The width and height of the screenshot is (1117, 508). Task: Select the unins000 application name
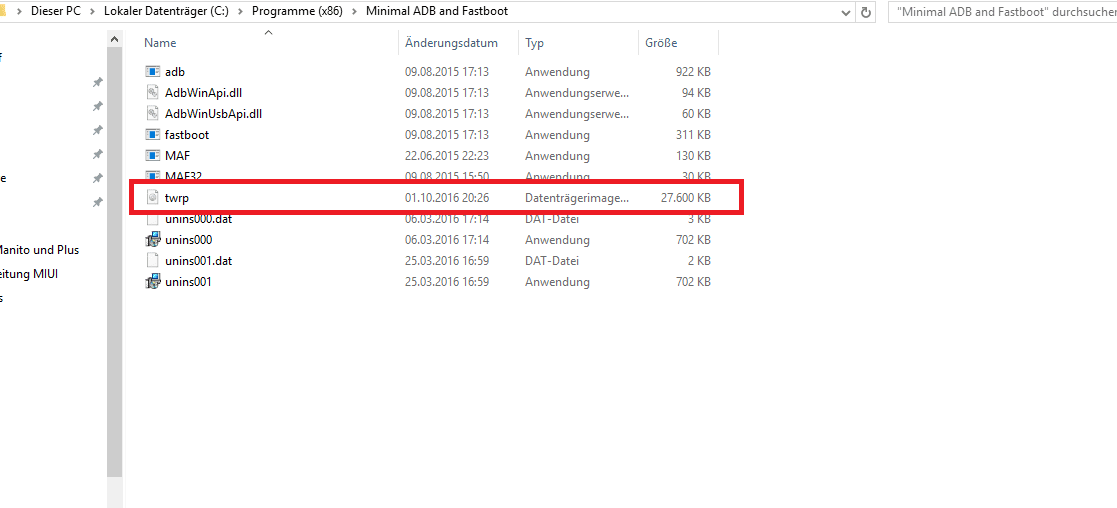tap(188, 240)
